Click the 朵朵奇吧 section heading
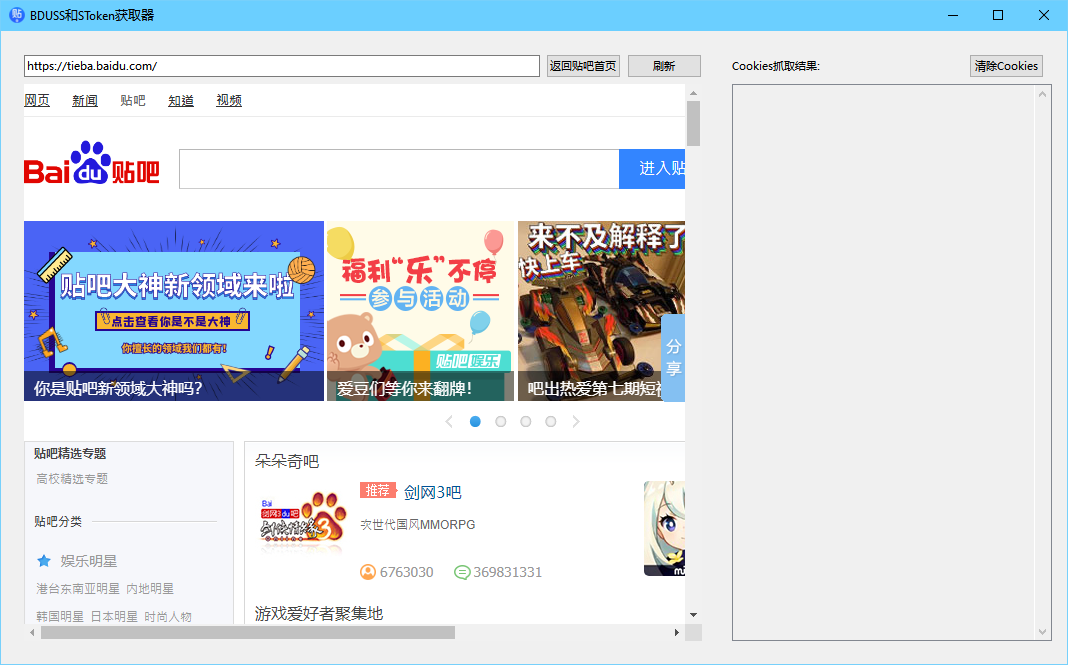Viewport: 1068px width, 665px height. coord(287,461)
